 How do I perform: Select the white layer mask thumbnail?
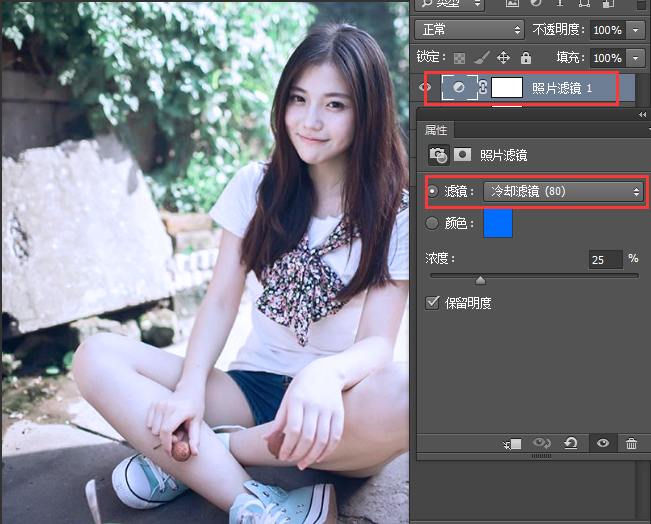[508, 88]
